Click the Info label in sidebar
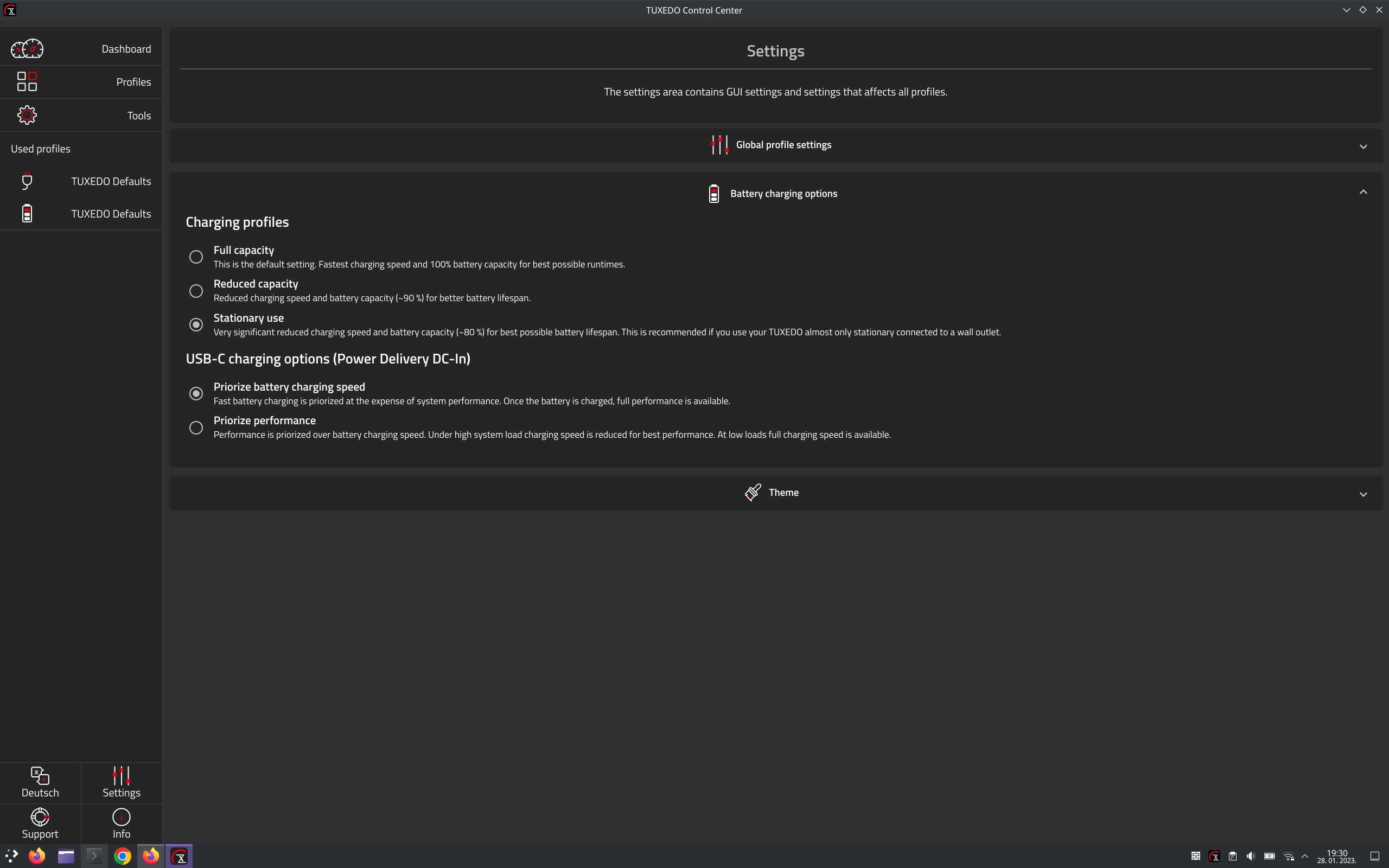Image resolution: width=1389 pixels, height=868 pixels. point(121,834)
